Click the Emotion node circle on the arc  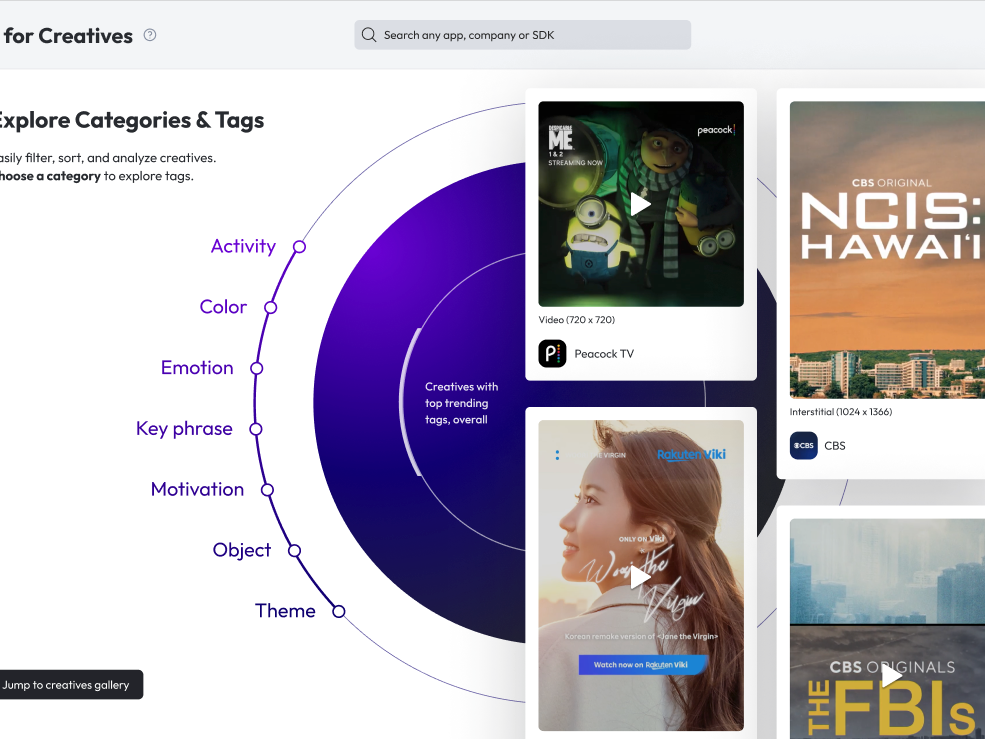(x=256, y=368)
